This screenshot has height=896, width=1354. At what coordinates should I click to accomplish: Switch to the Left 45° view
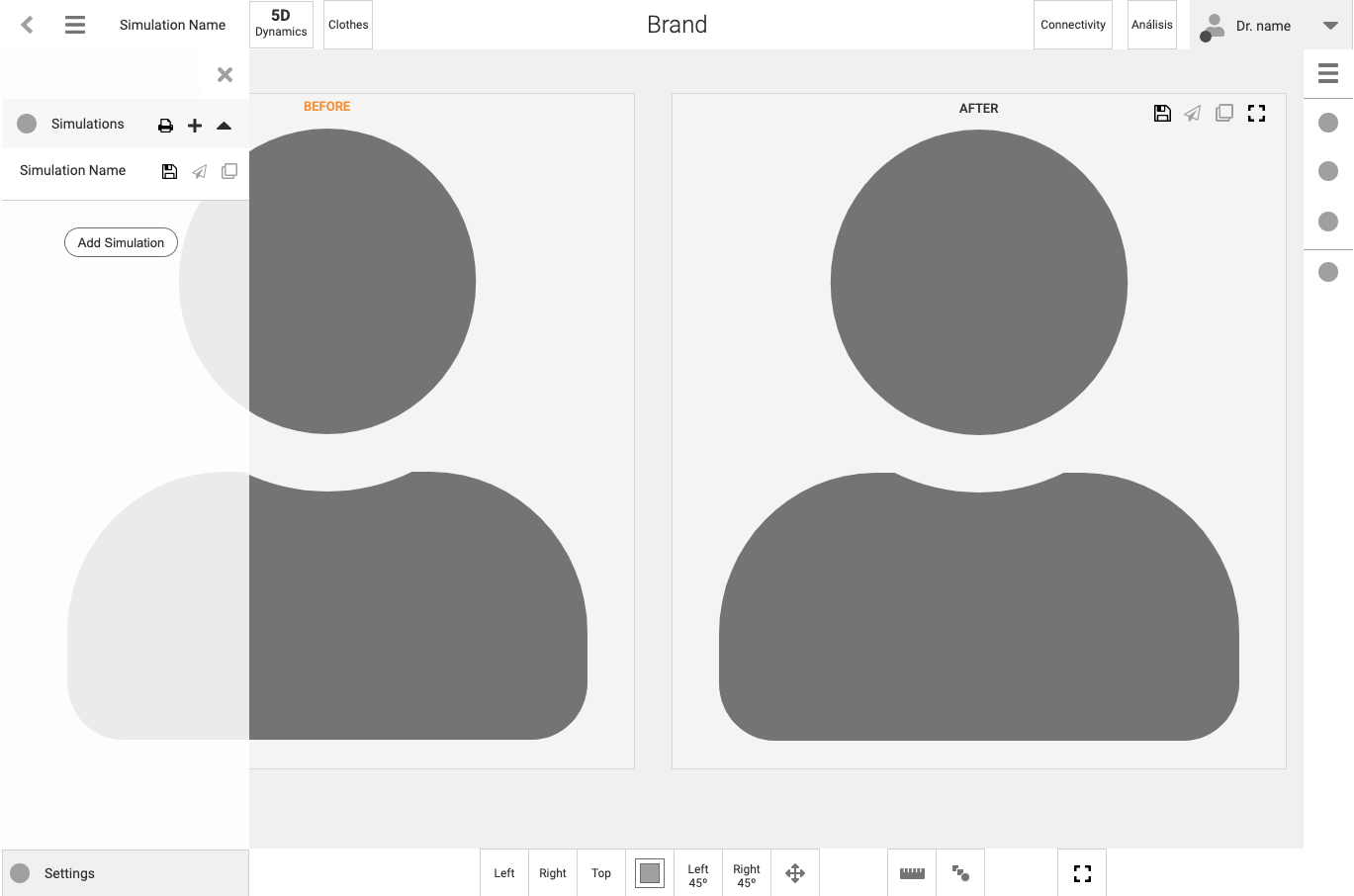coord(698,874)
